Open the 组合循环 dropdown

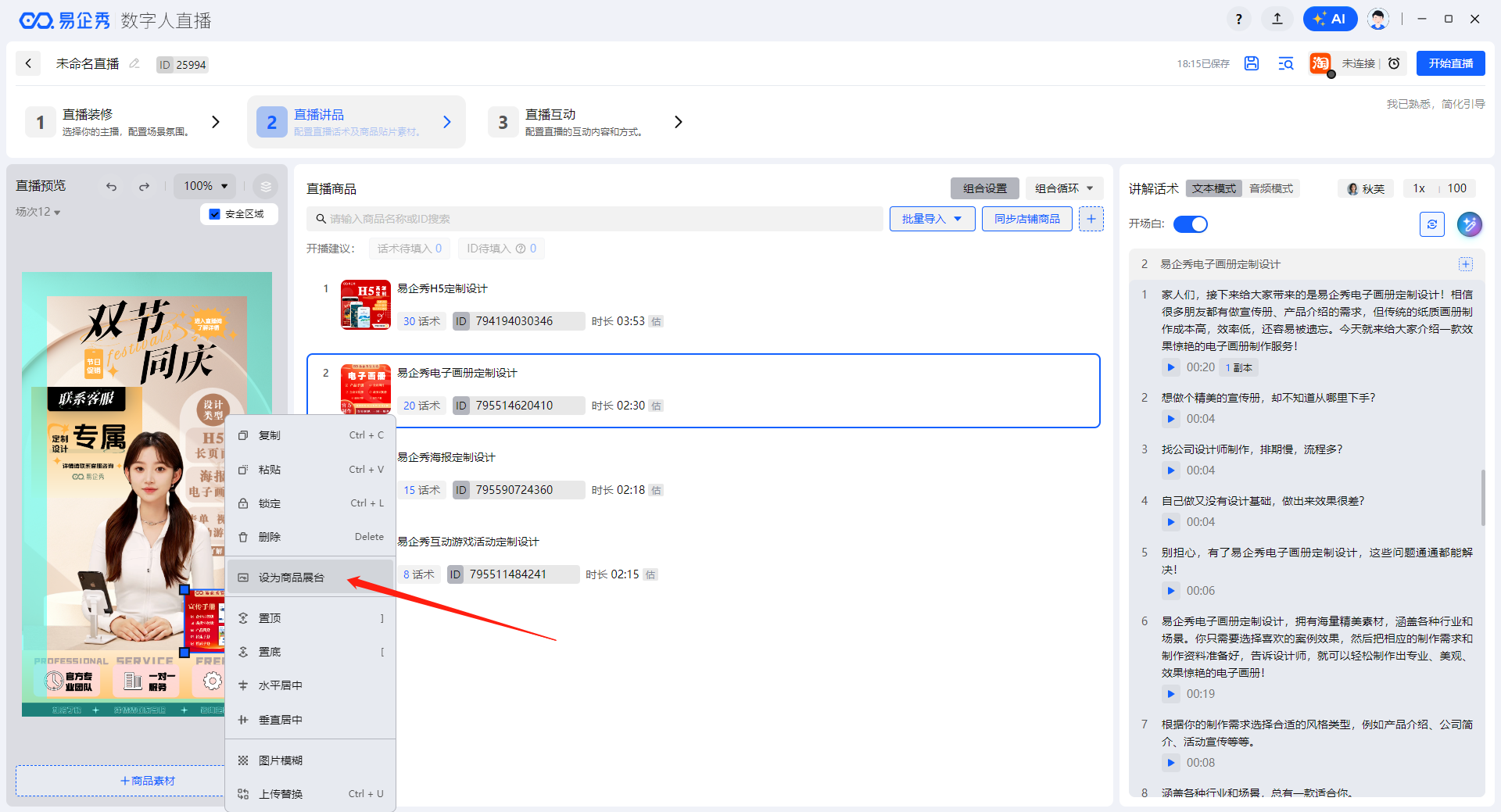point(1064,188)
